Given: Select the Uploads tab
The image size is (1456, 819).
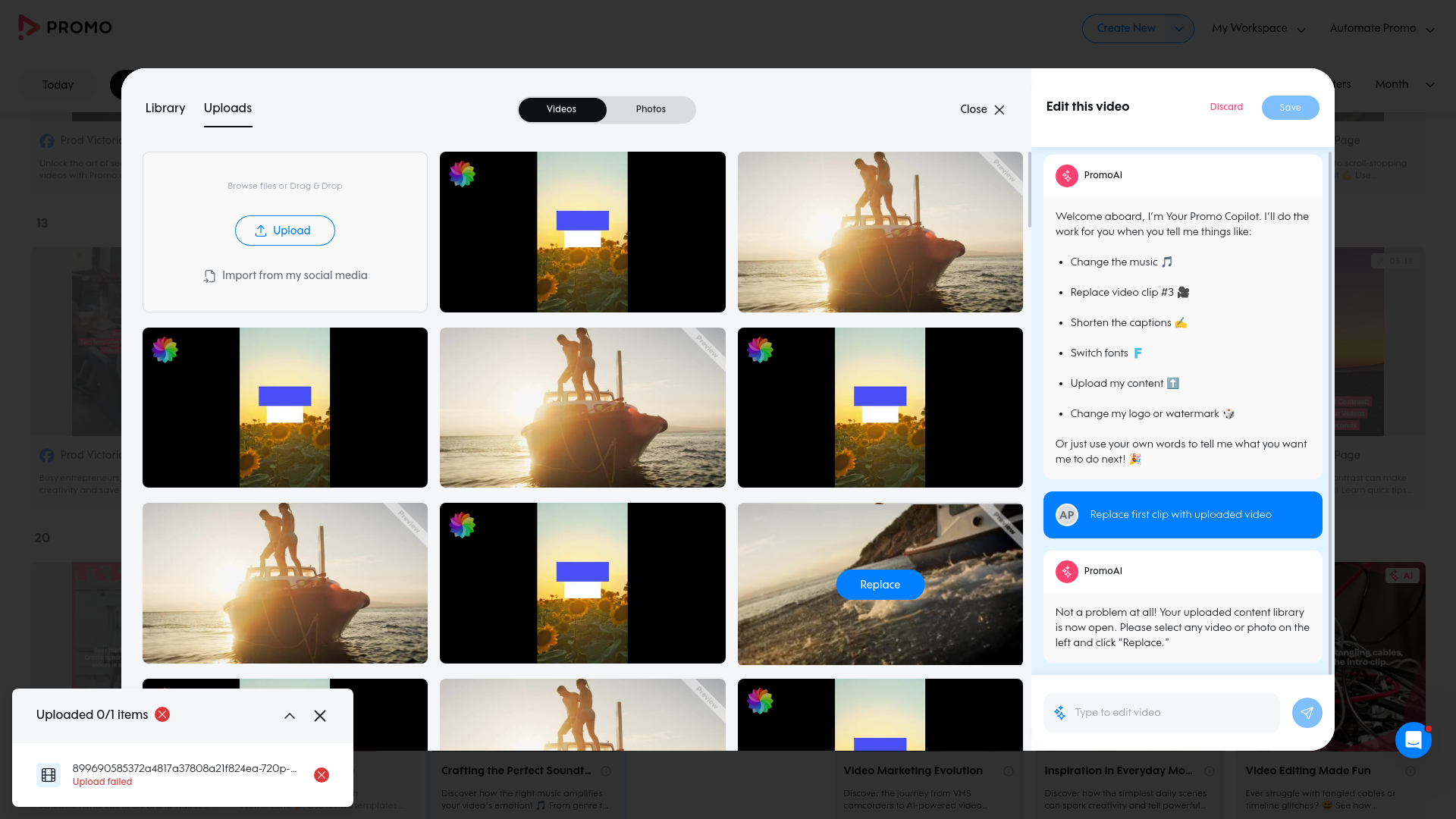Looking at the screenshot, I should 227,108.
